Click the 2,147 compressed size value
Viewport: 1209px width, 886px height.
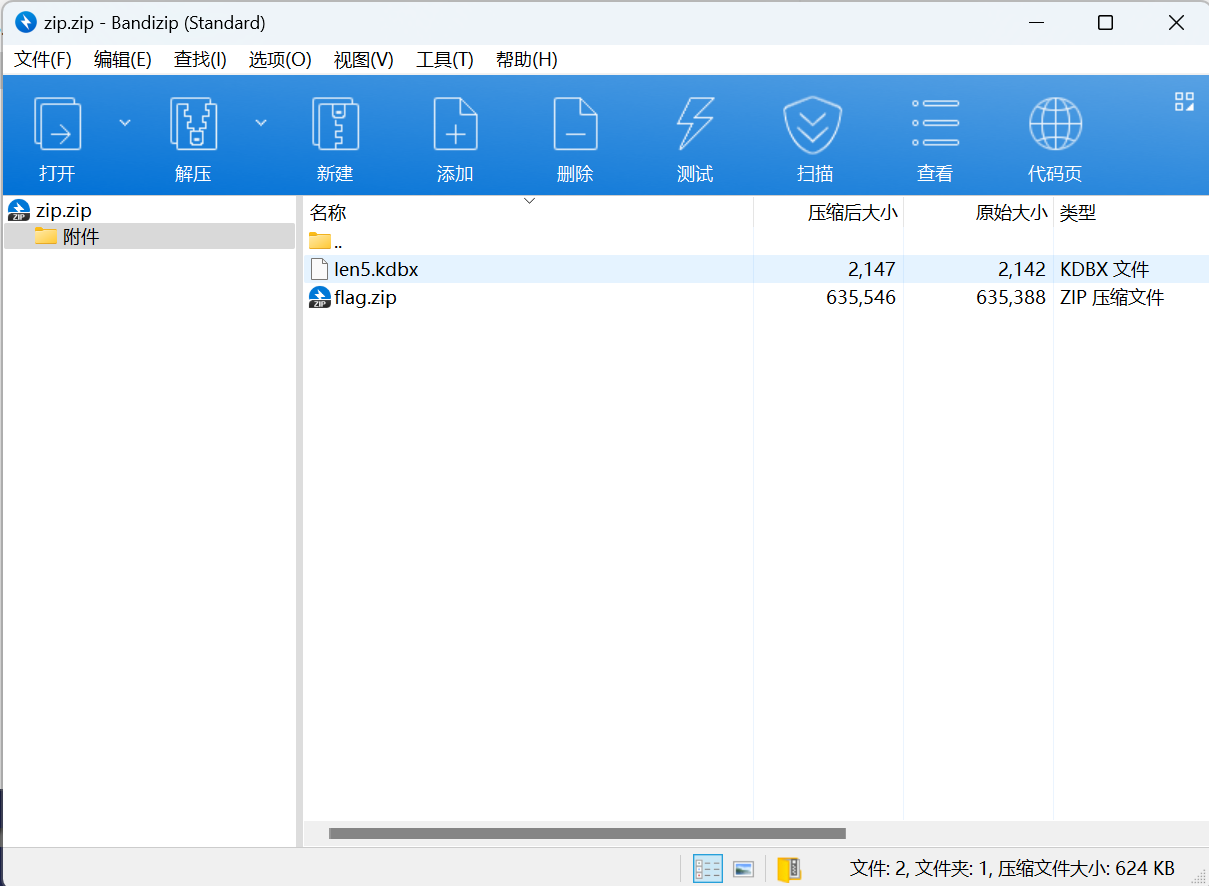tap(871, 269)
